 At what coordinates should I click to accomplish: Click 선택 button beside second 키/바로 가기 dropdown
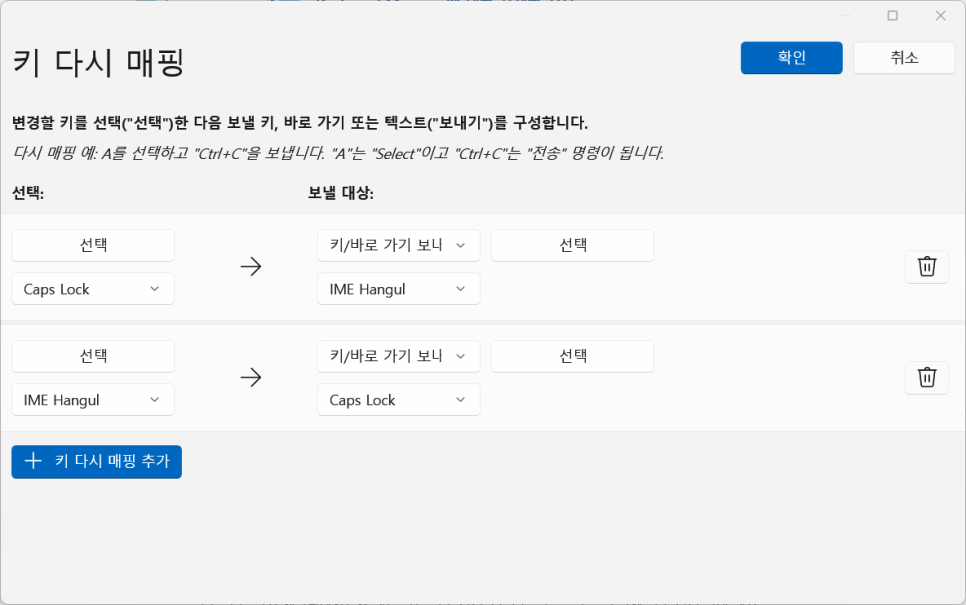click(572, 356)
